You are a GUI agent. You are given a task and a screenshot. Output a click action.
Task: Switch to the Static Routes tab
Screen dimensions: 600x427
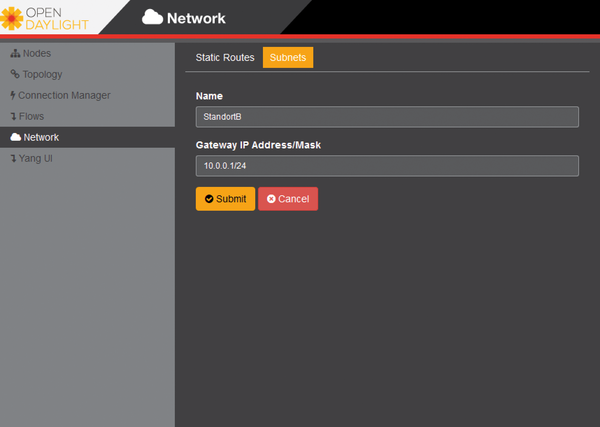(225, 58)
